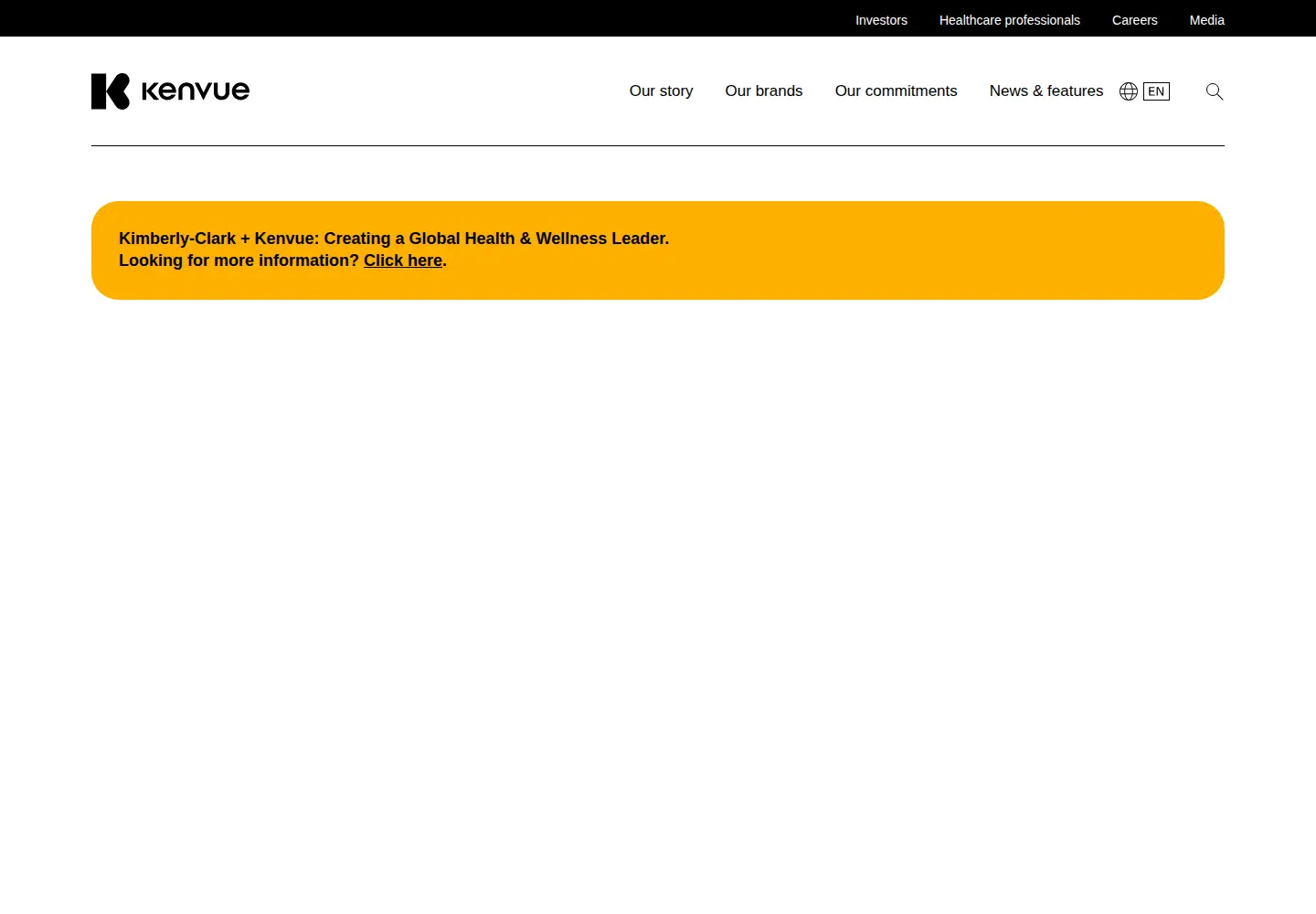Open the Our brands menu

point(764,91)
